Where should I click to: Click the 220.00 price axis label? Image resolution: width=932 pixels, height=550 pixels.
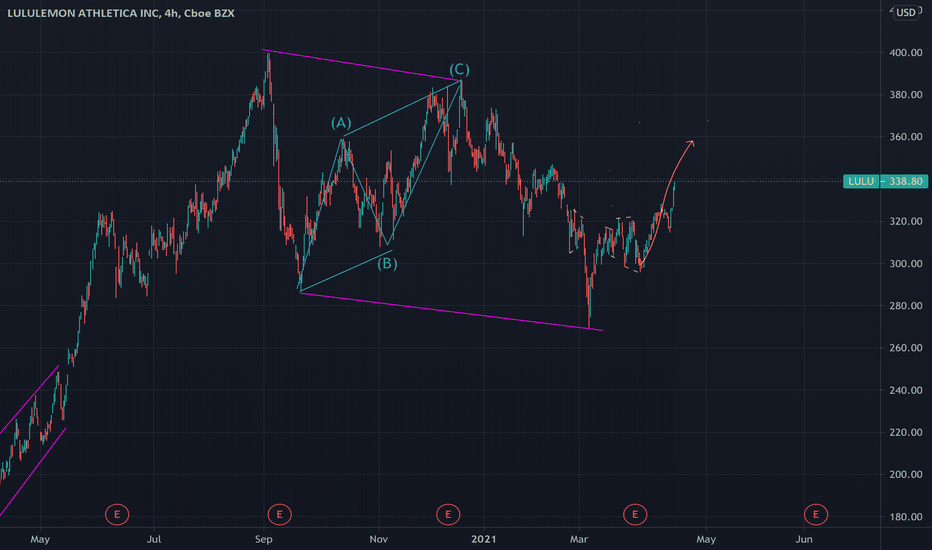click(906, 432)
